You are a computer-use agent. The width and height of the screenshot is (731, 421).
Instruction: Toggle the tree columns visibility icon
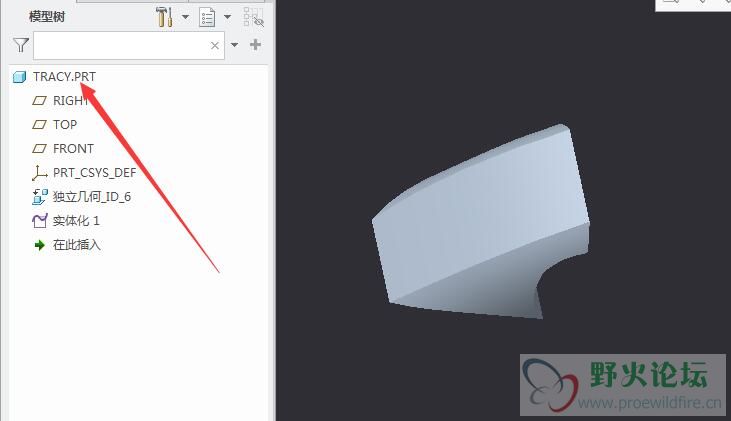(x=254, y=17)
